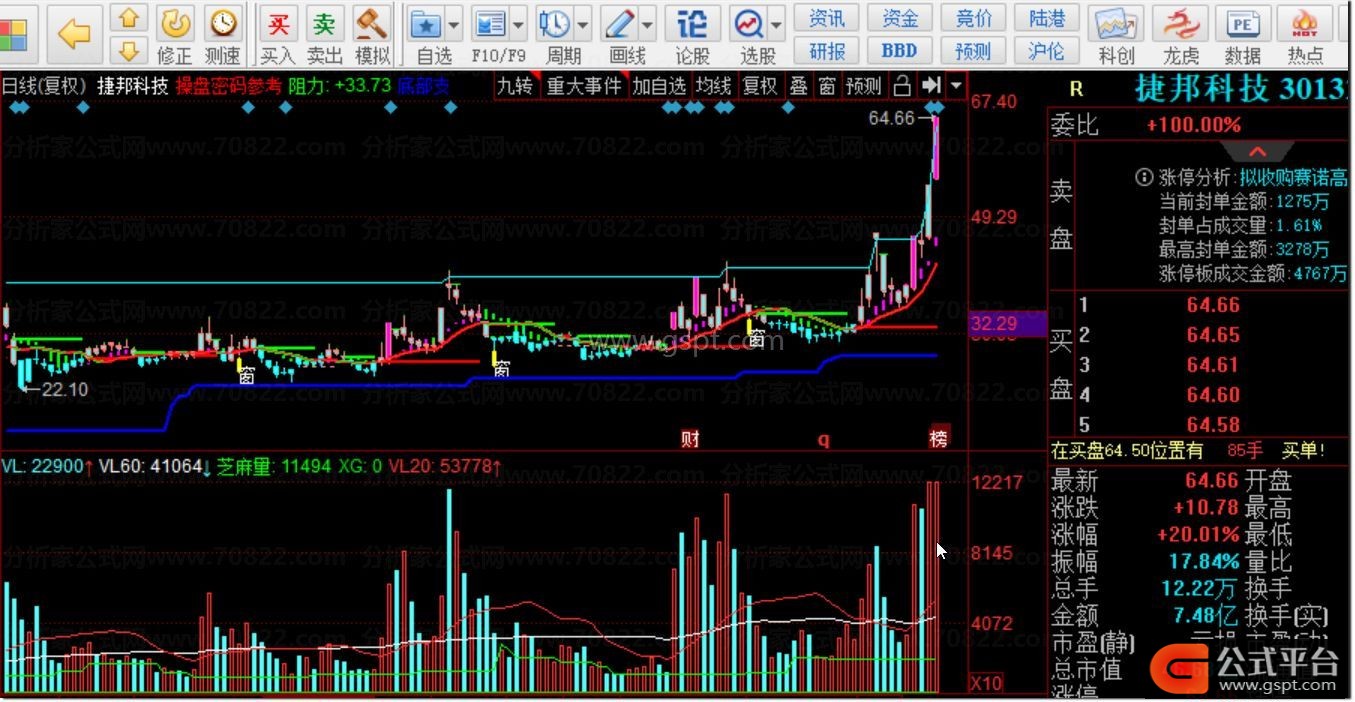Click the F10/F9 info icon
The width and height of the screenshot is (1355, 702).
point(490,34)
